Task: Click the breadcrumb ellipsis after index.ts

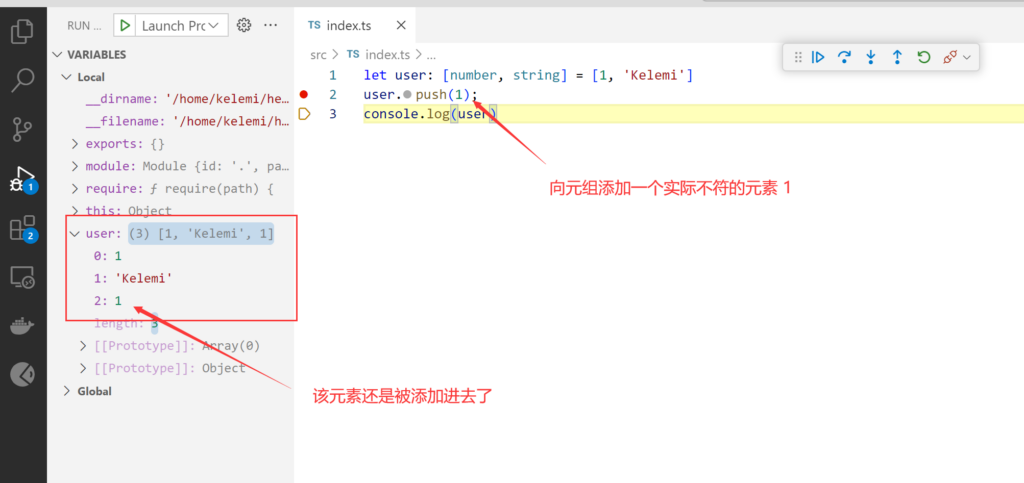Action: pyautogui.click(x=430, y=55)
